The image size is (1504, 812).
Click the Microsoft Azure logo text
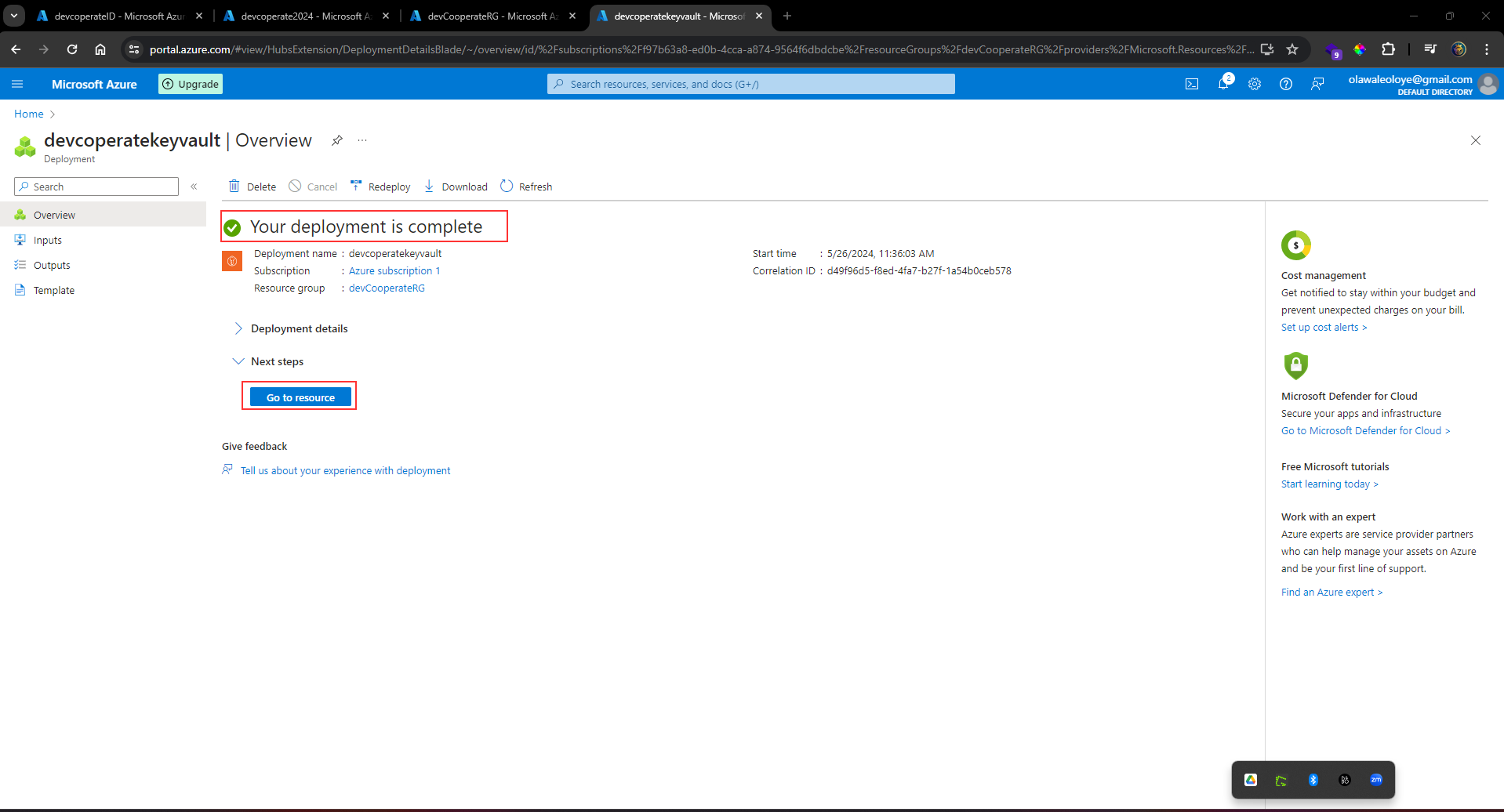(x=94, y=84)
